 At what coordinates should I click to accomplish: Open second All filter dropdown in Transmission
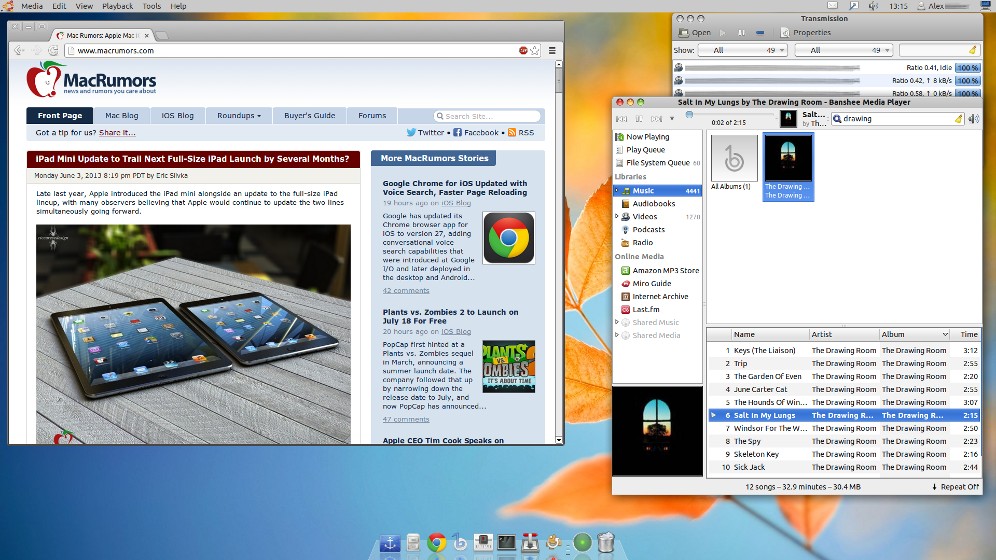tap(844, 50)
